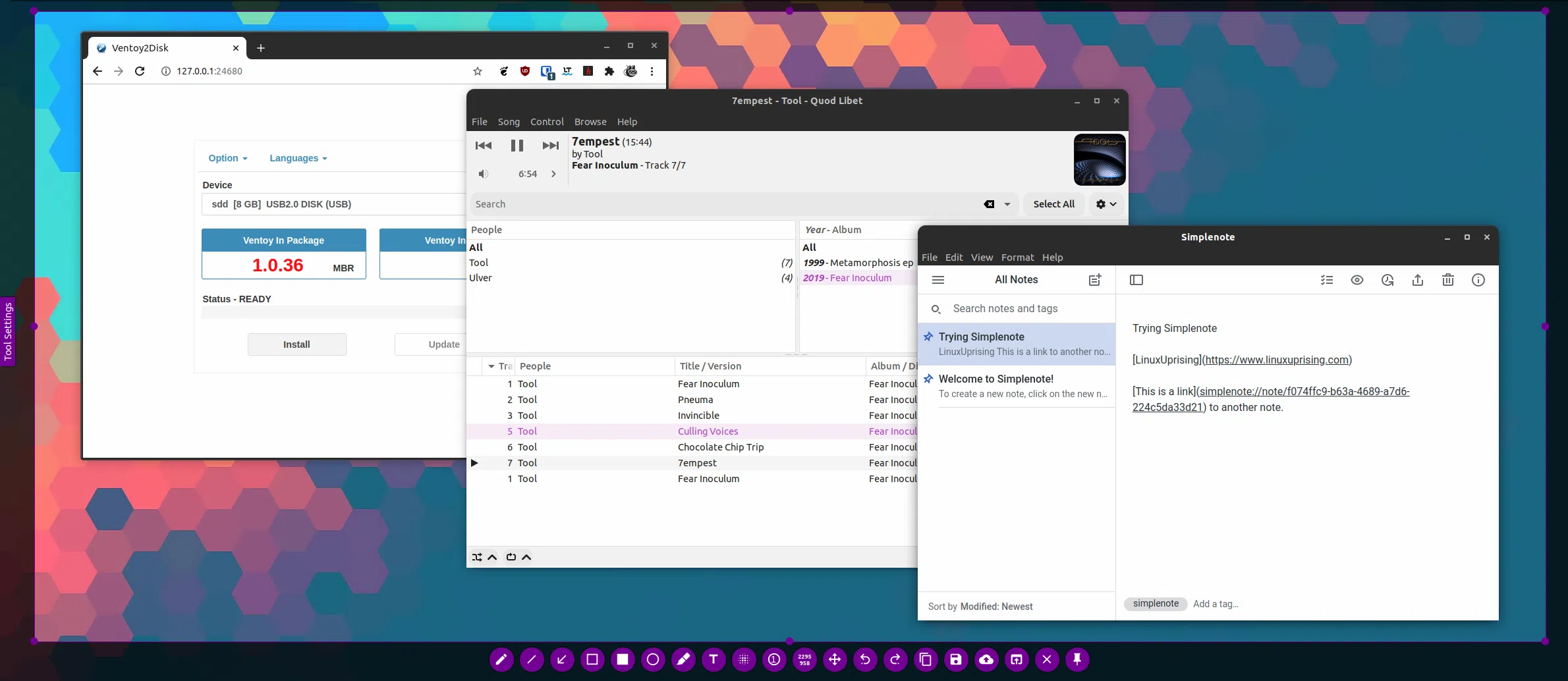Click Select All in Quod Libet
The height and width of the screenshot is (681, 1568).
click(x=1053, y=204)
